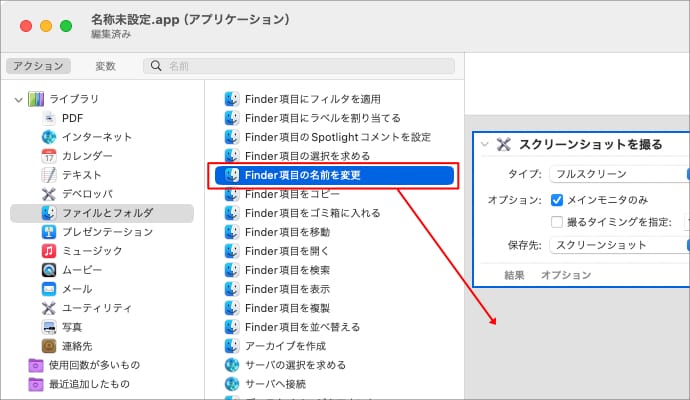Enable the 撮るタイミングを指定 checkbox
Viewport: 690px width, 400px height.
[558, 222]
